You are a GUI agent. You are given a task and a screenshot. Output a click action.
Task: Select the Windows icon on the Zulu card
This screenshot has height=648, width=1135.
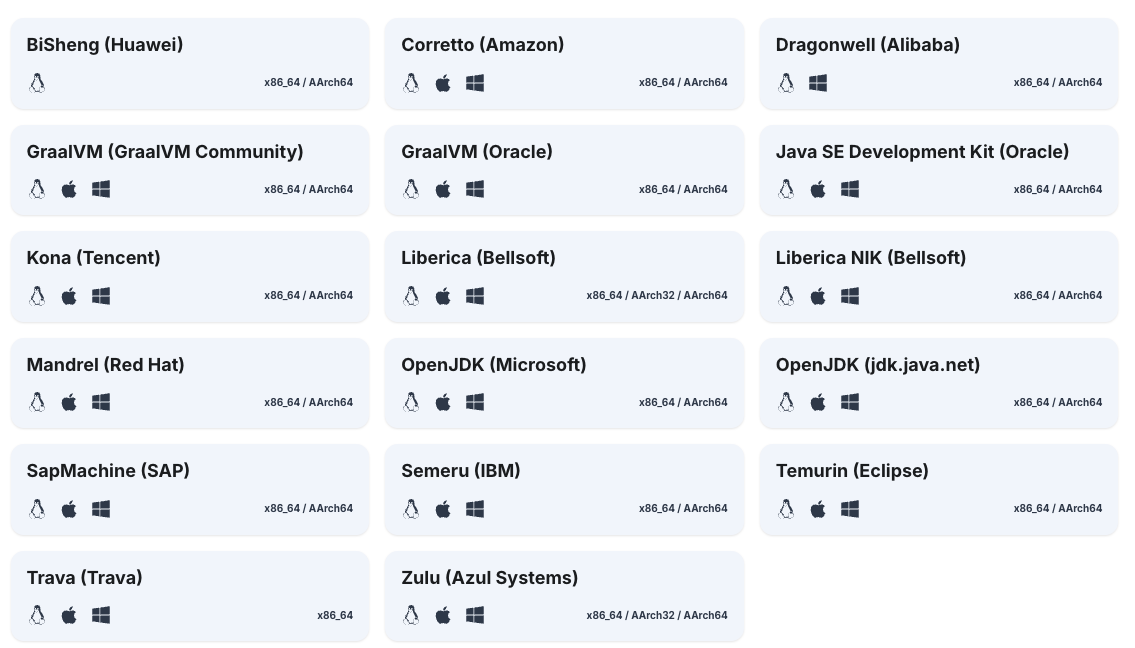pos(475,615)
